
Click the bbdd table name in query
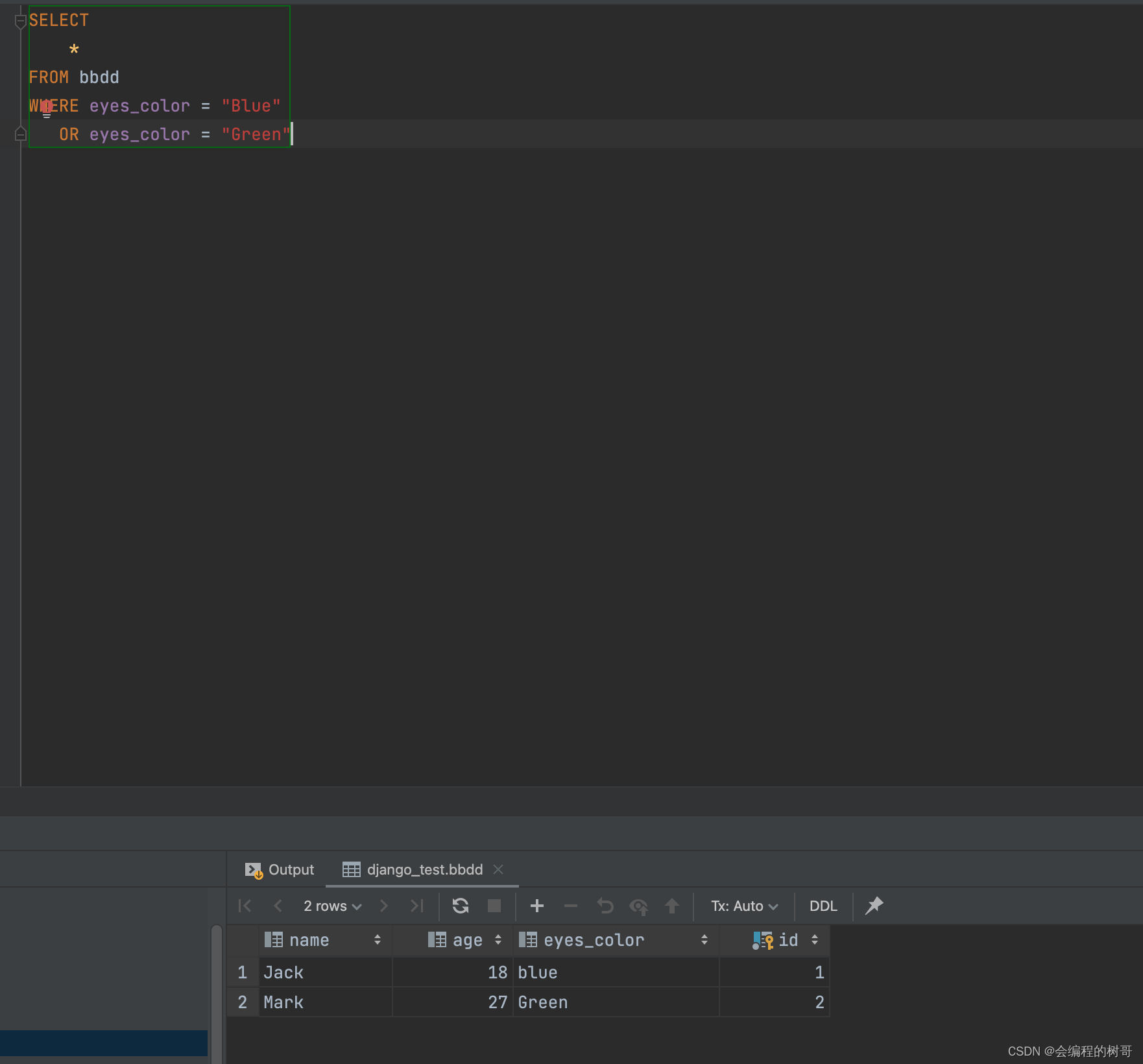99,77
